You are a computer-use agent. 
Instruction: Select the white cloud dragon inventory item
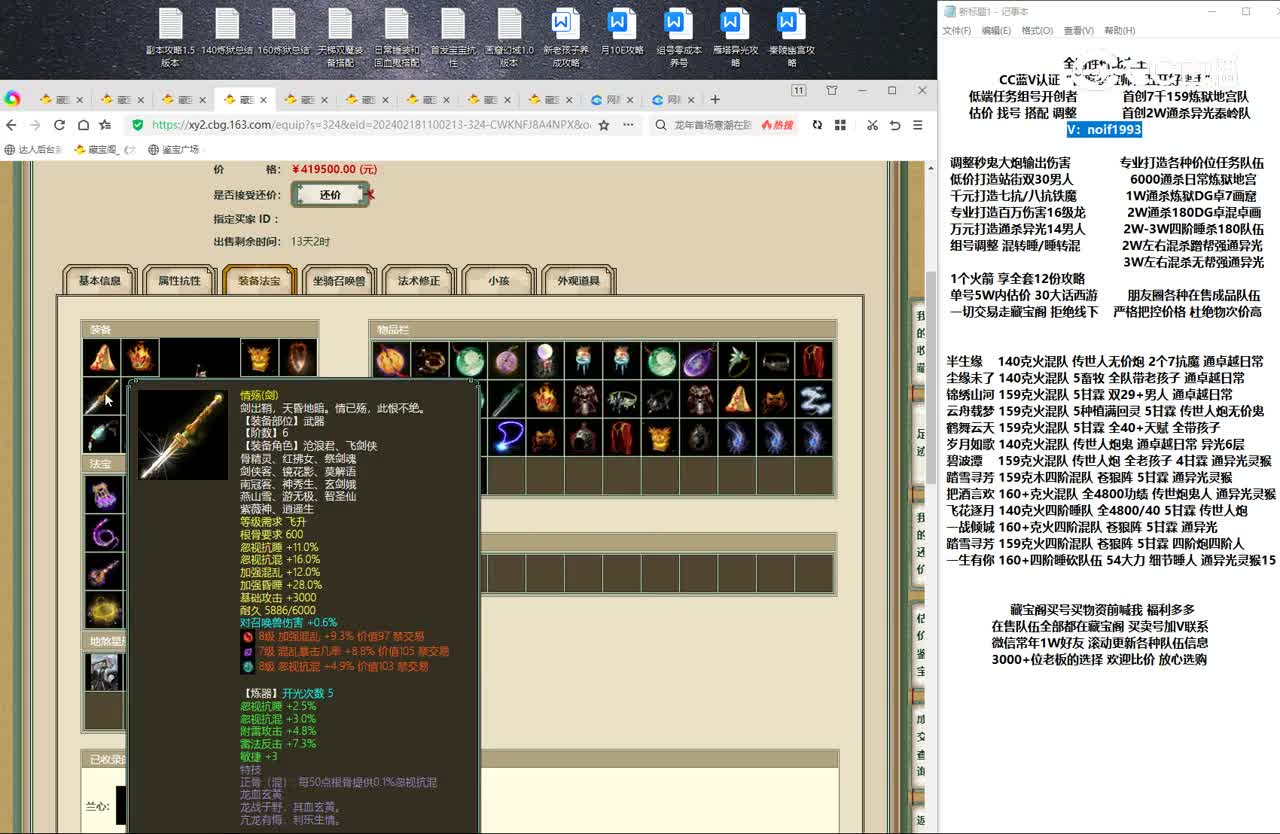pos(815,399)
